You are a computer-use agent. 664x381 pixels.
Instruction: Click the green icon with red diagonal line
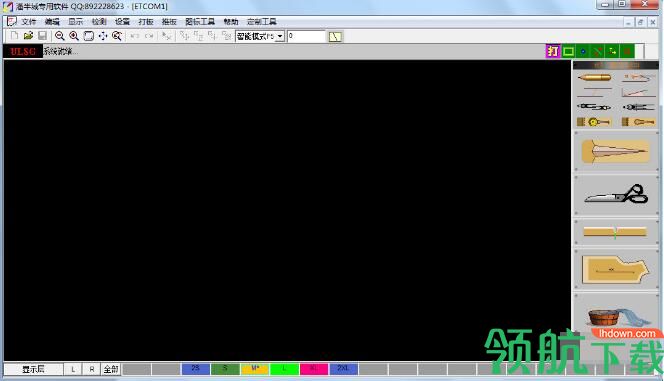pos(598,52)
